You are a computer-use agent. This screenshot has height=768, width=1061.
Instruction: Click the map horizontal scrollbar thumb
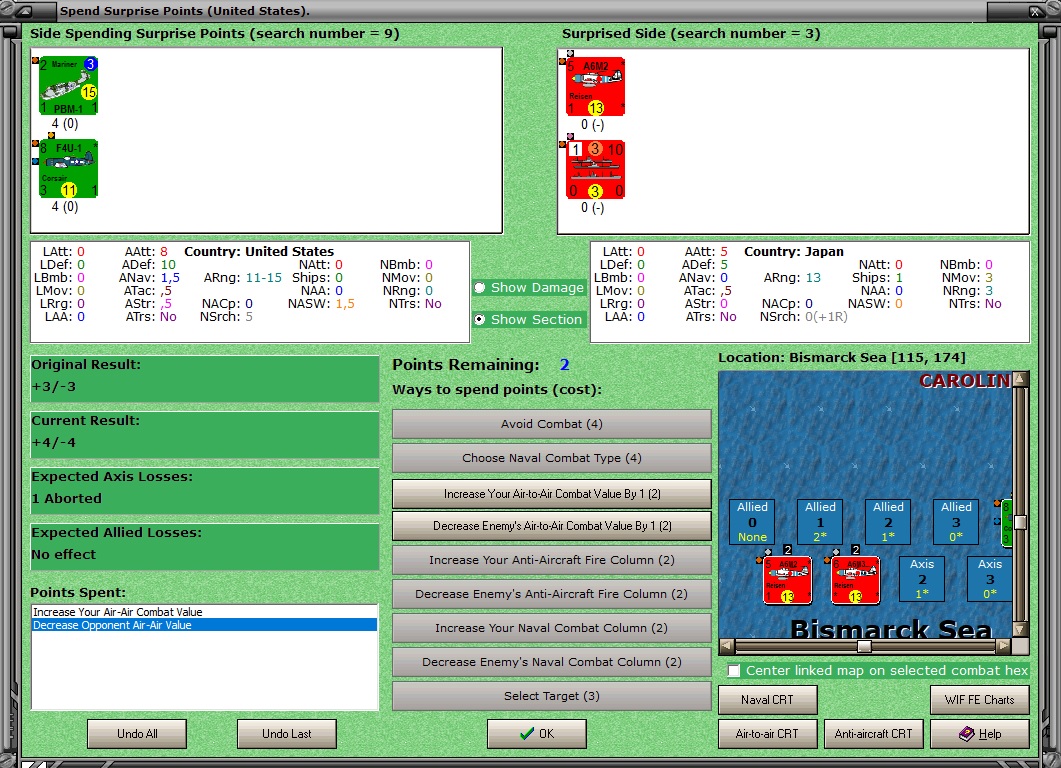pos(864,646)
